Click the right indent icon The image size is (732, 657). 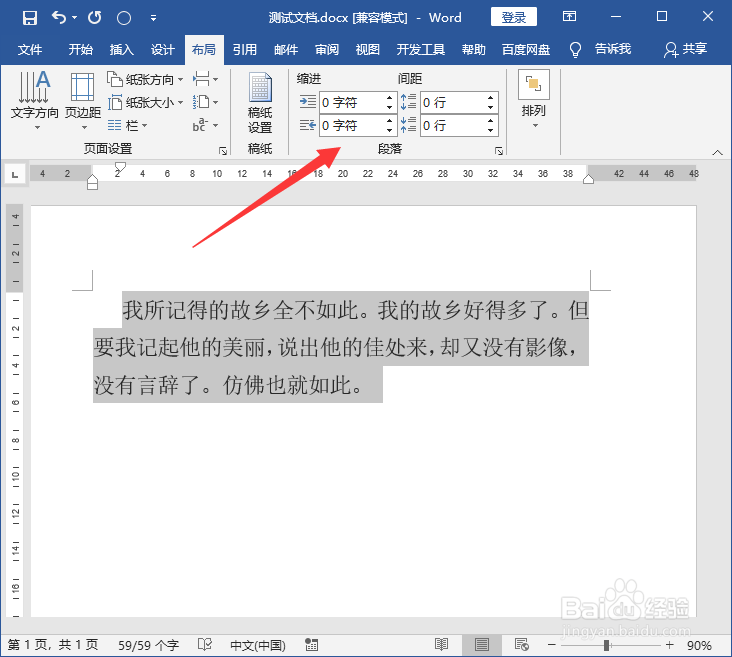coord(308,125)
